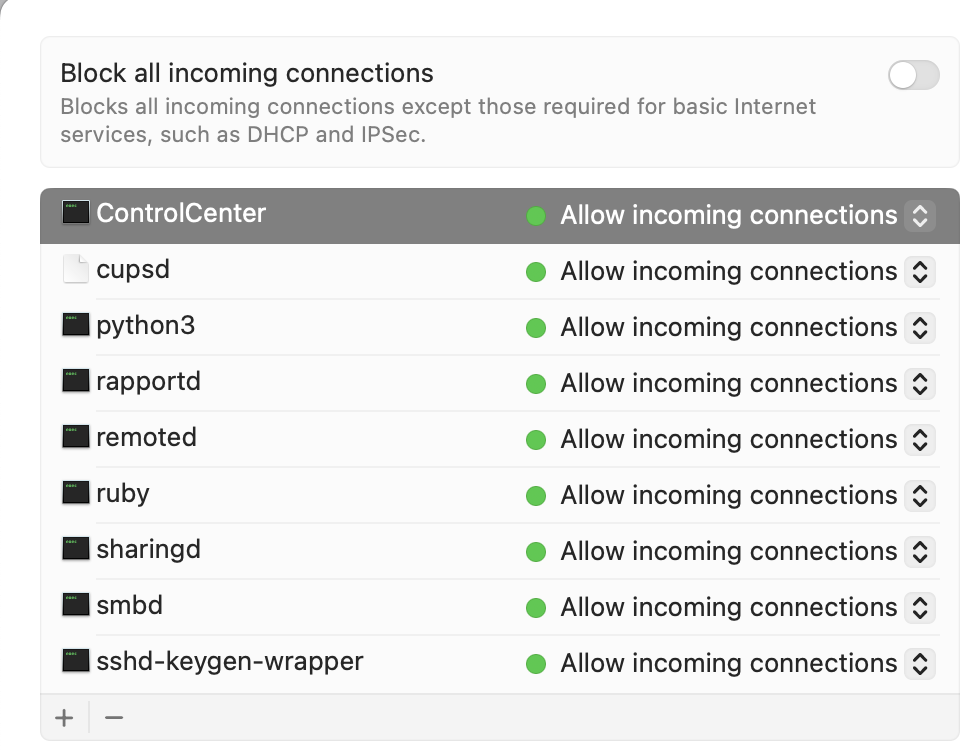This screenshot has height=752, width=980.
Task: Click the rapportd executable icon
Action: coord(75,382)
